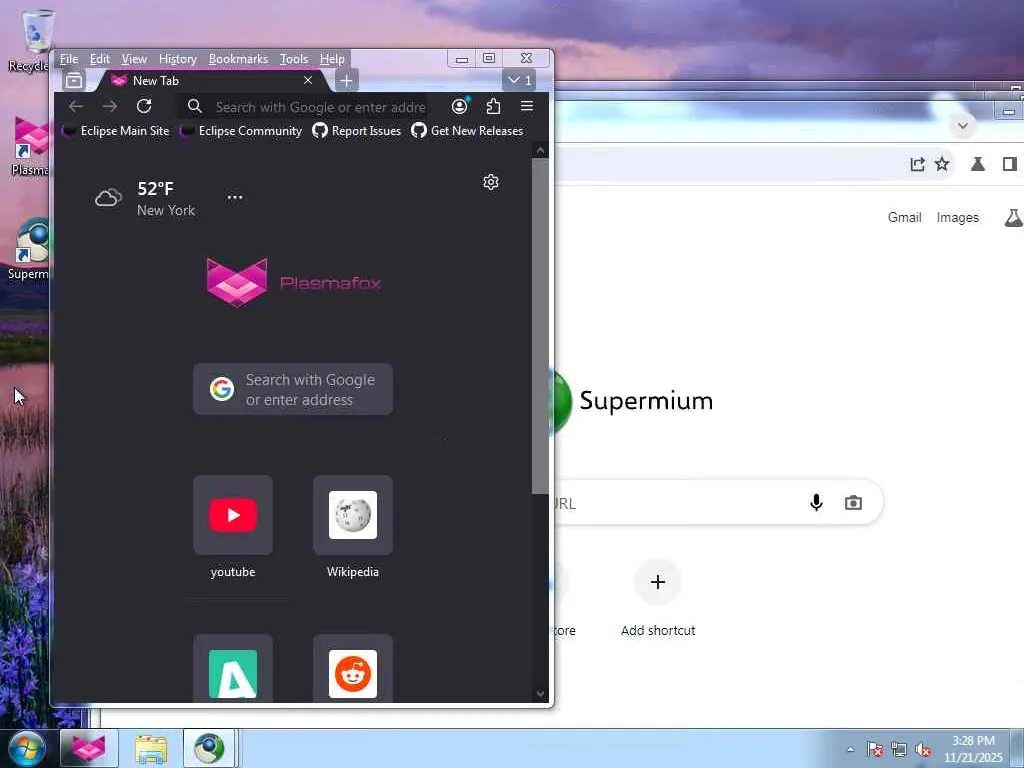1024x768 pixels.
Task: Start voice search with microphone icon
Action: 816,502
